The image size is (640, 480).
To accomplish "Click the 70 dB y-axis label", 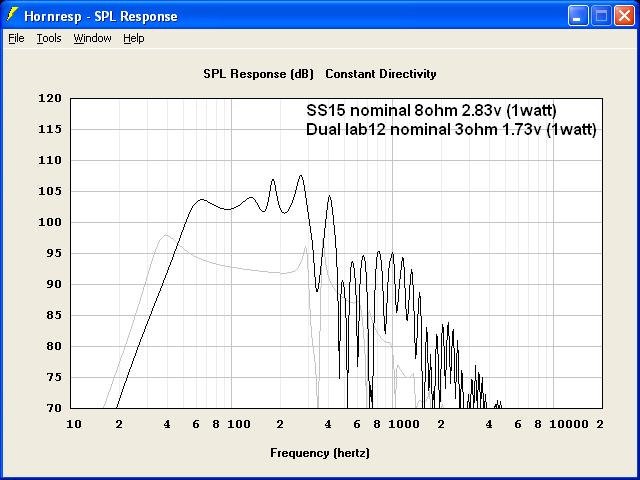I will 53,408.
